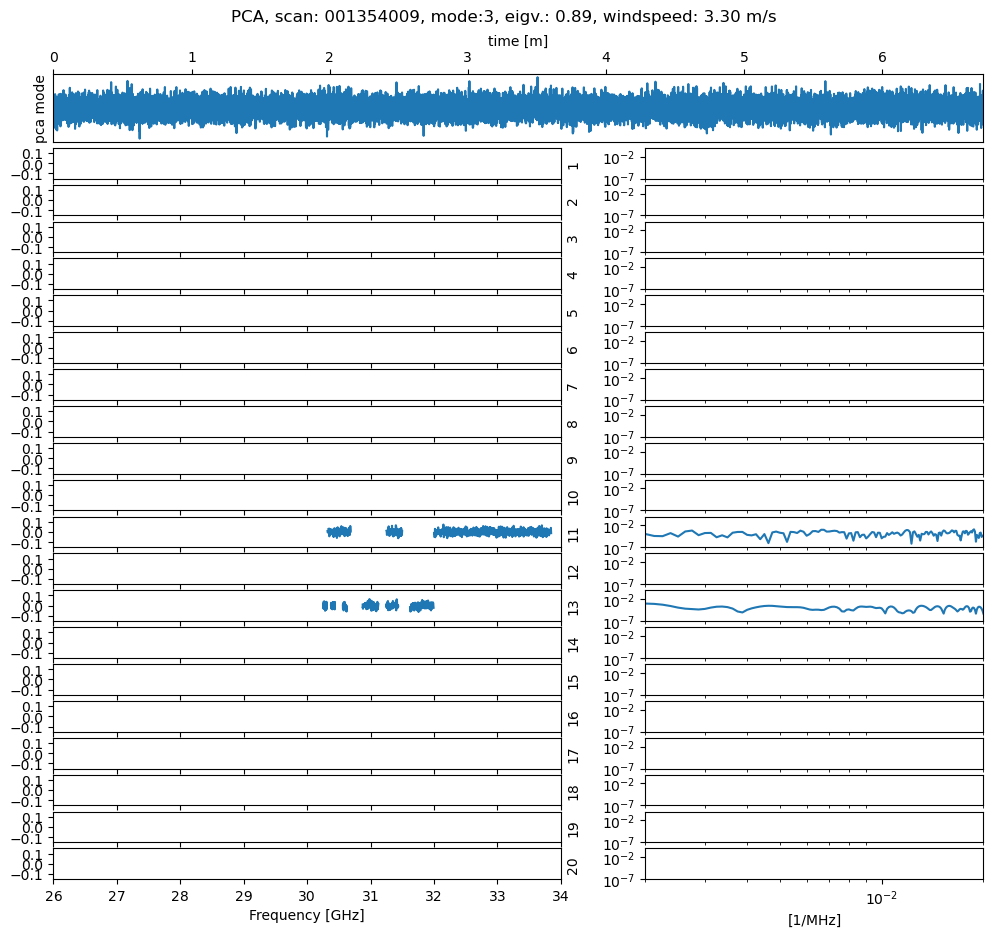Click the 34 tick label on the frequency axis
993x937 pixels.
tap(560, 895)
